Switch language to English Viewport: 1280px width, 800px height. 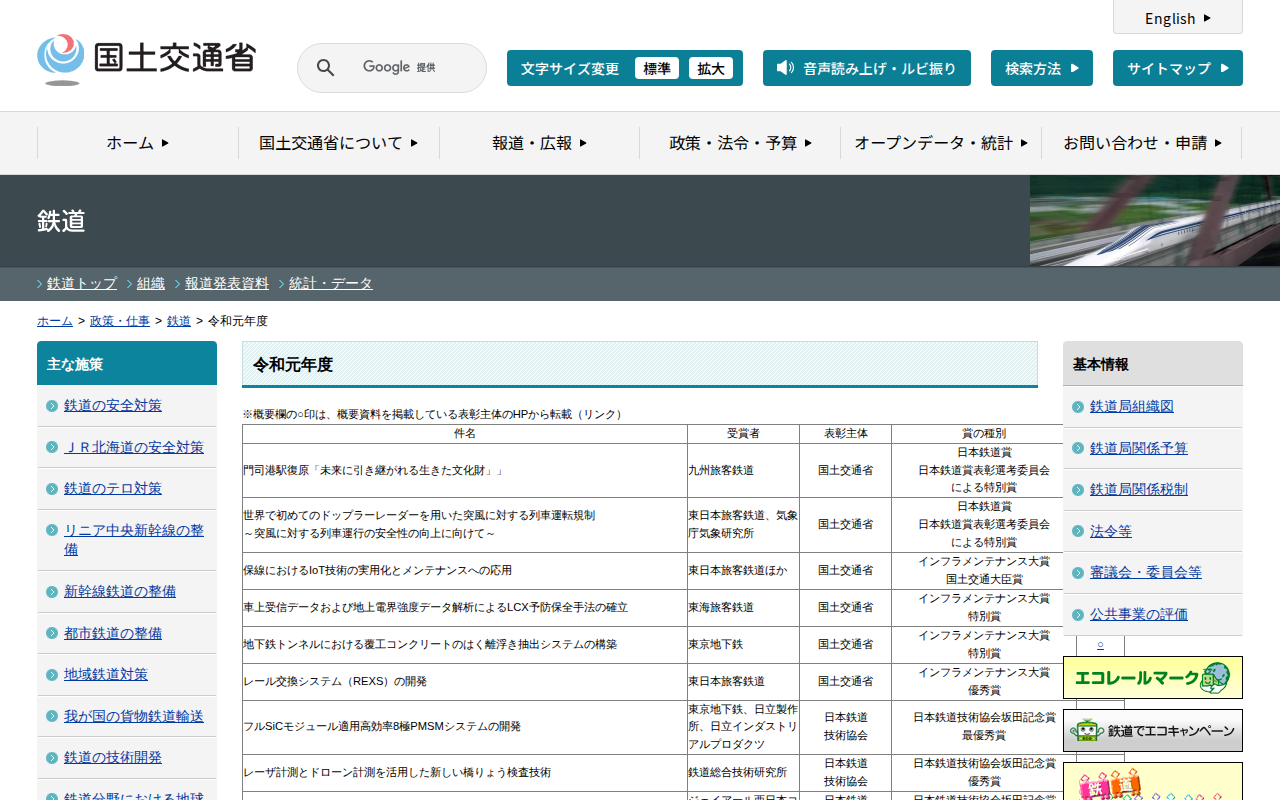(x=1177, y=18)
